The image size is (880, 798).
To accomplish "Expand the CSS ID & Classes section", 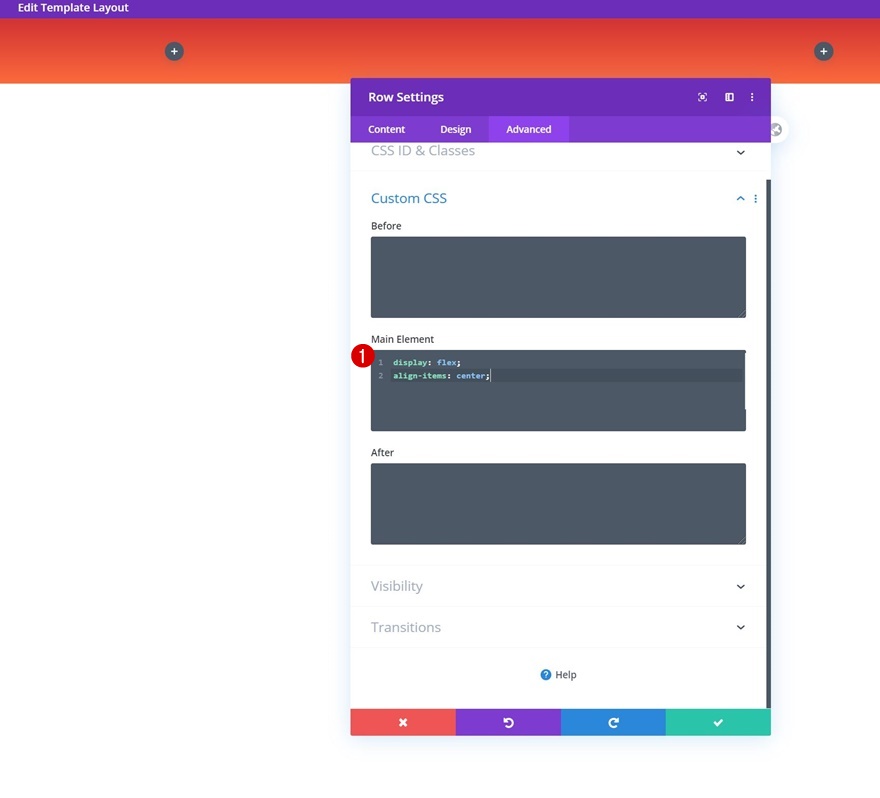I will pos(558,152).
